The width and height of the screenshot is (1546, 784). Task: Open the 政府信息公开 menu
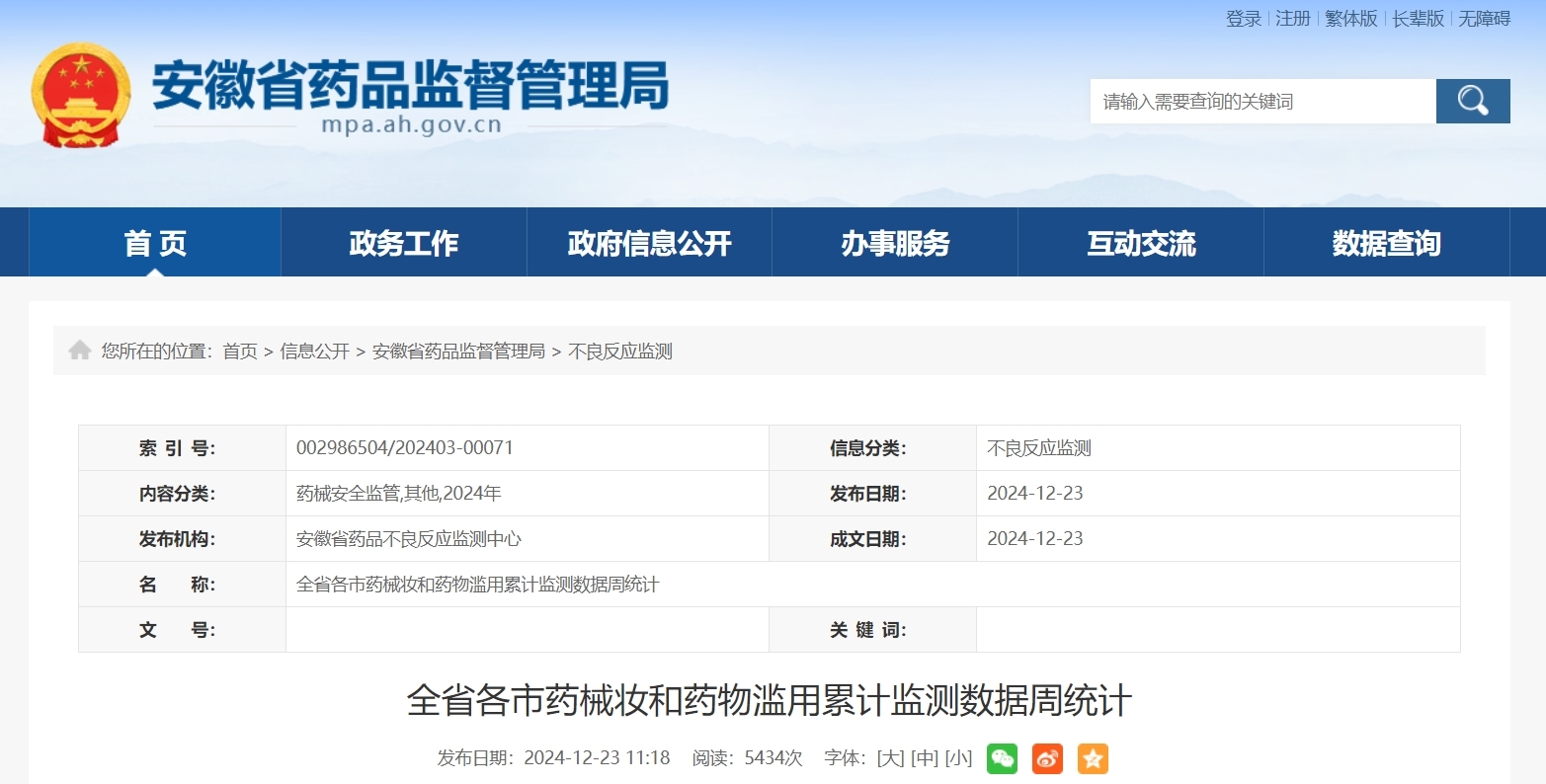648,242
